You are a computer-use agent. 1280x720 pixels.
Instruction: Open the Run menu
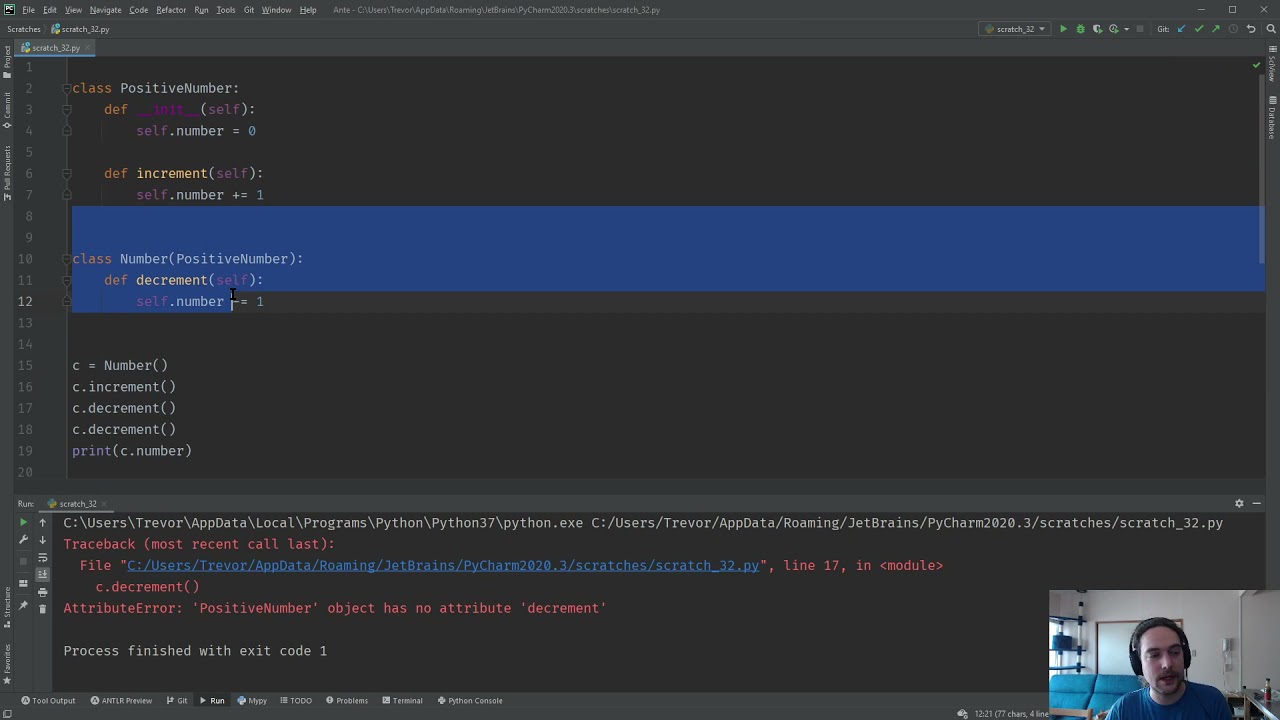point(201,10)
